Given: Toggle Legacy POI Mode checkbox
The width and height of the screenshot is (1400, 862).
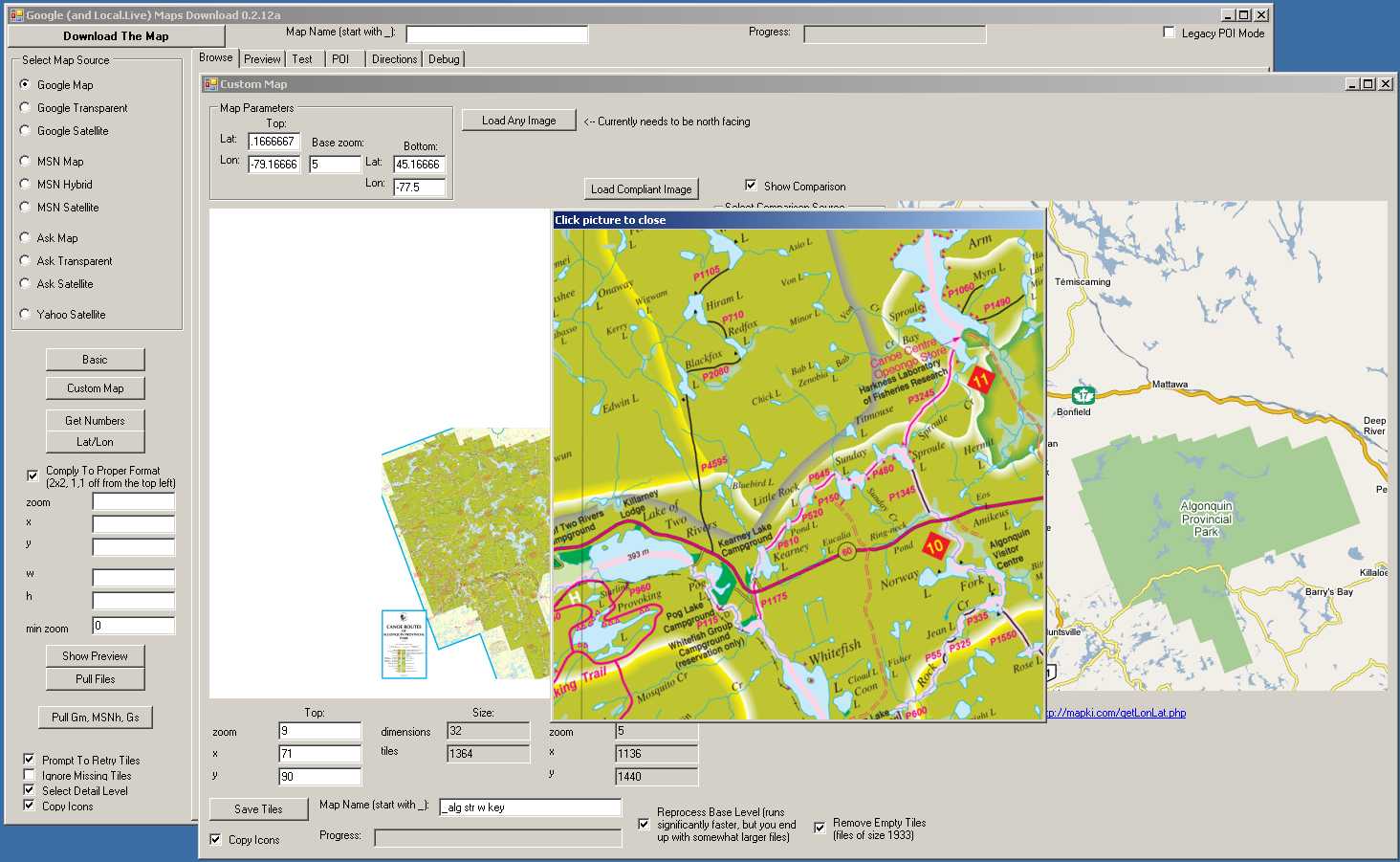Looking at the screenshot, I should click(1169, 33).
